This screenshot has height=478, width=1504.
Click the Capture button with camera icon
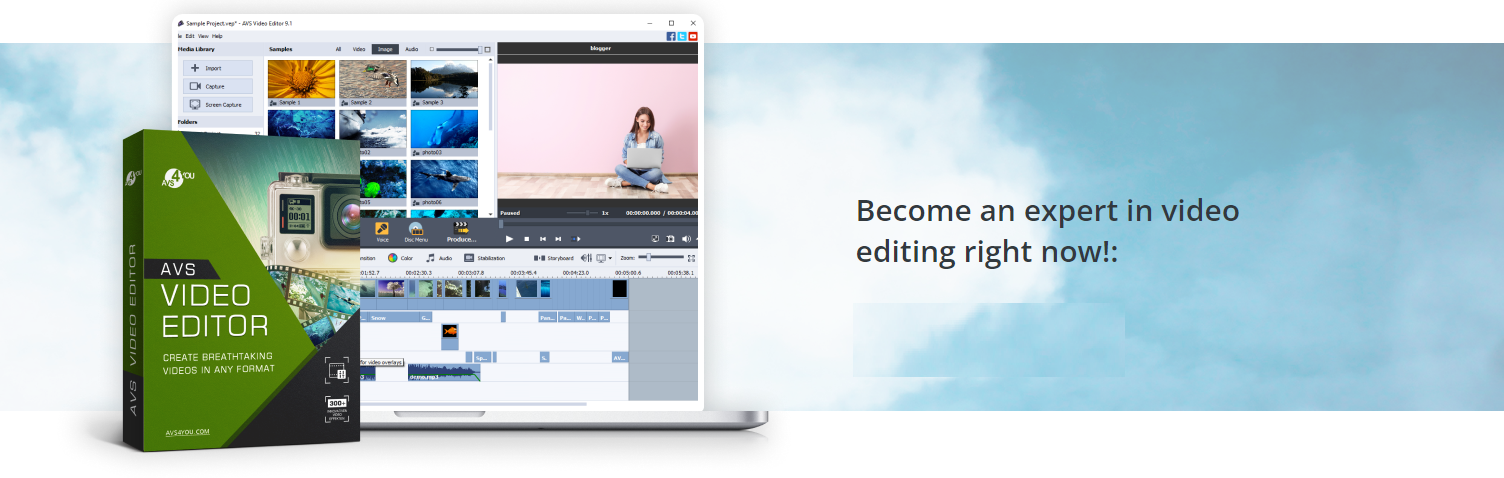(x=217, y=86)
